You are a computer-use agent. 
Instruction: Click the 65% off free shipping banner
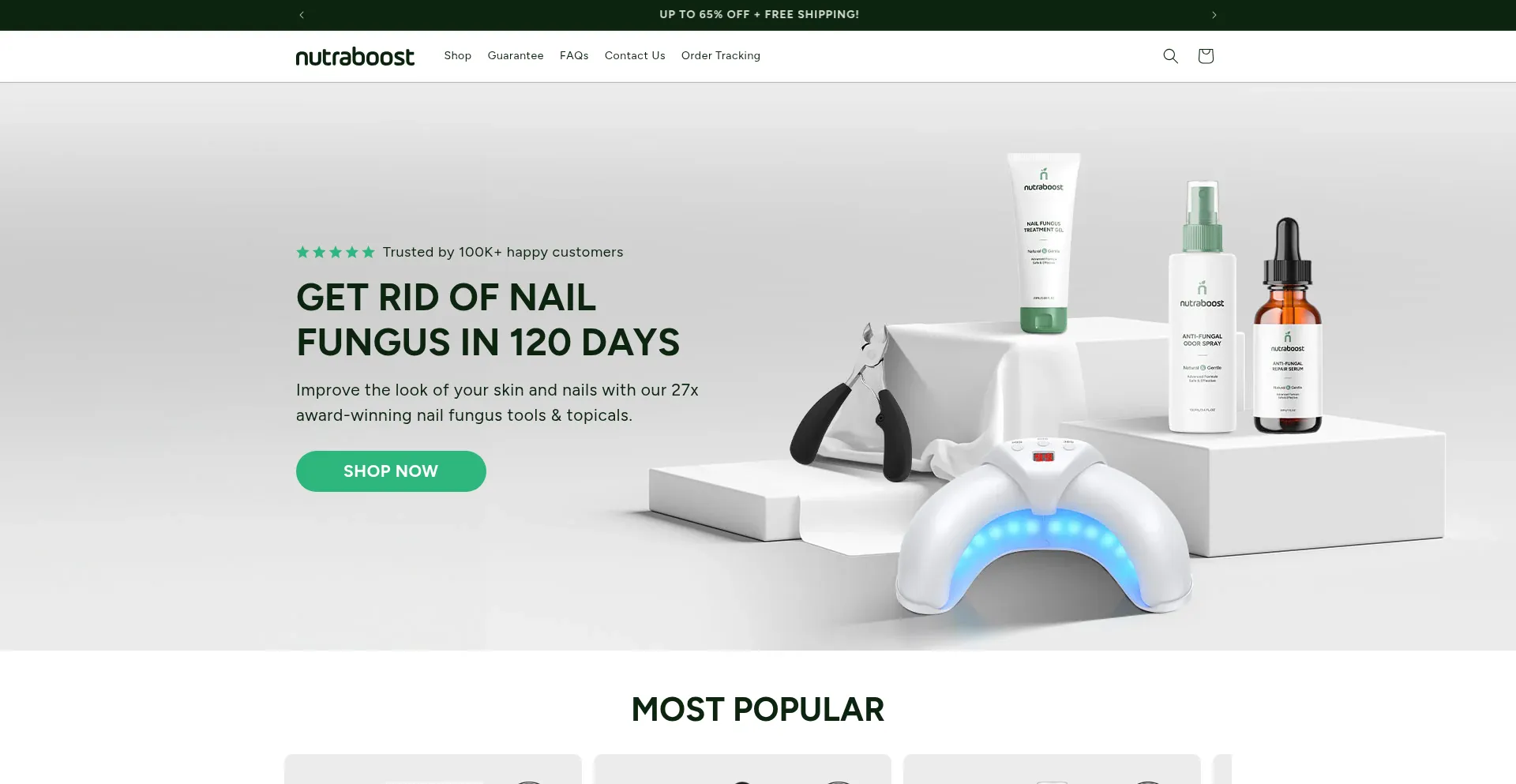pos(759,15)
